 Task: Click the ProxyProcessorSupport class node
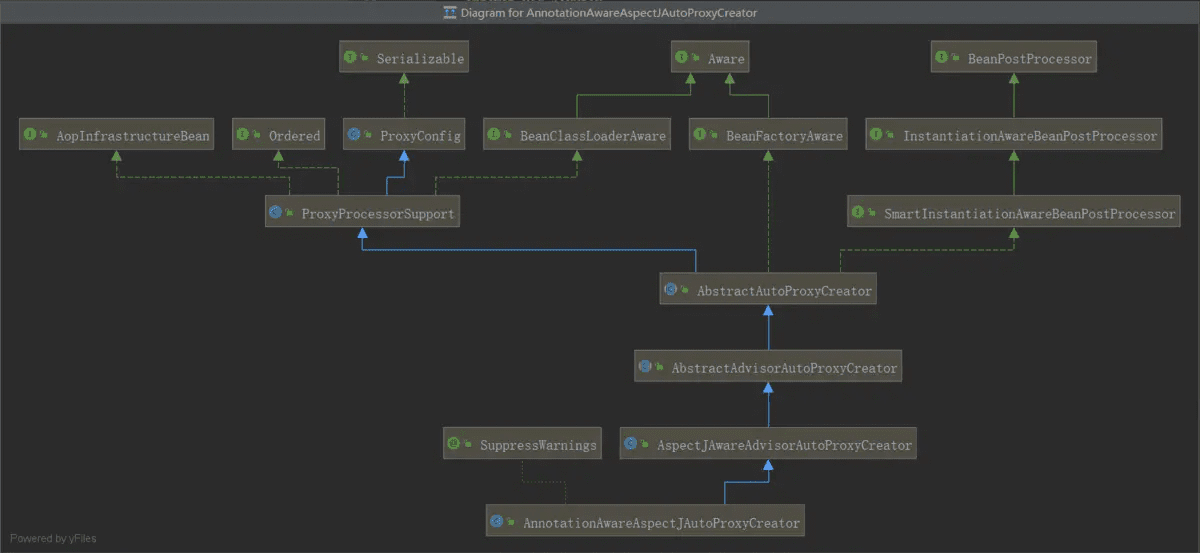[x=362, y=212]
